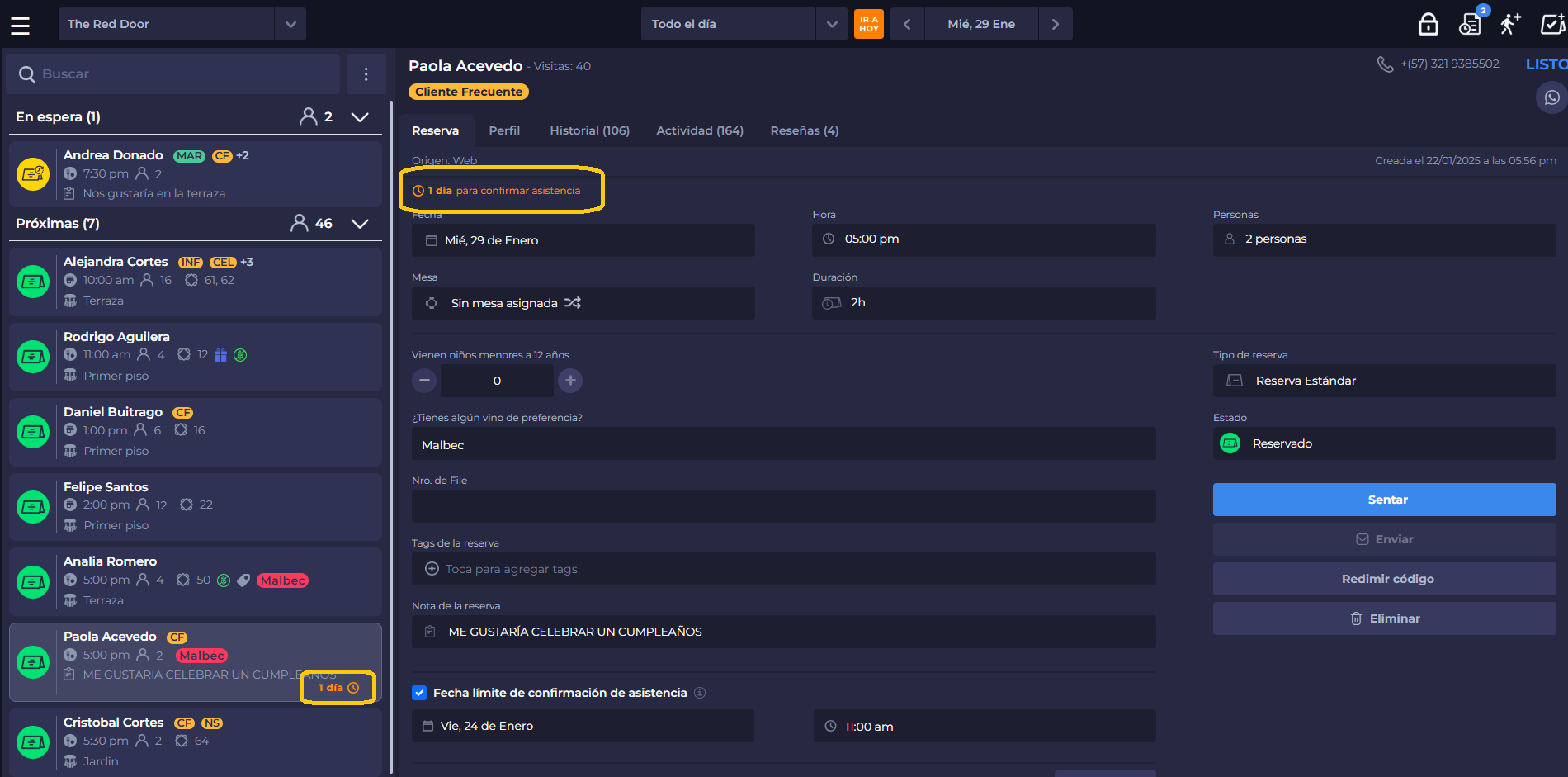Image resolution: width=1568 pixels, height=777 pixels.
Task: Open the Historial (106) tab
Action: pyautogui.click(x=590, y=130)
